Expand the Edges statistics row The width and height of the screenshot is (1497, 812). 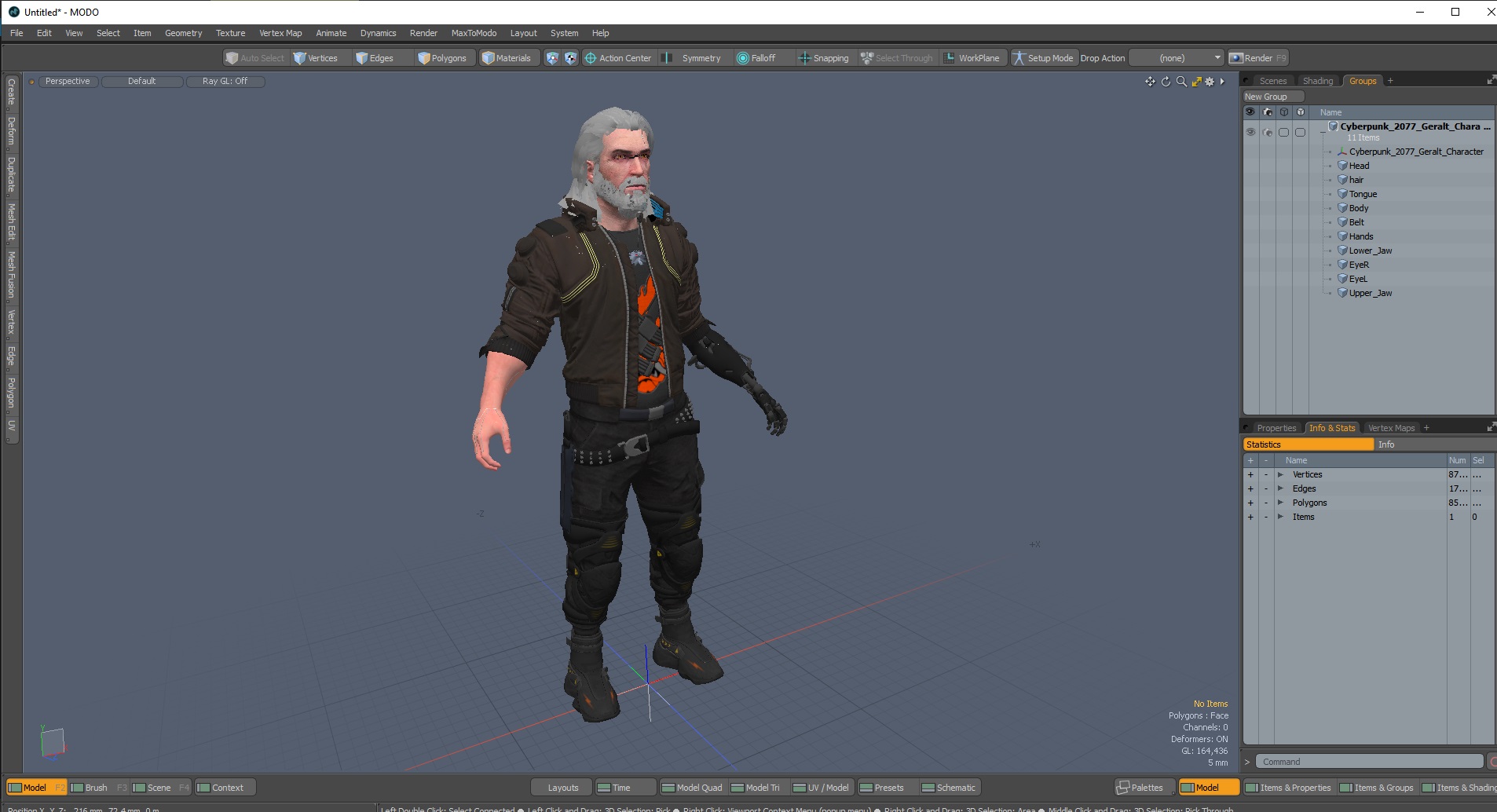point(1280,488)
